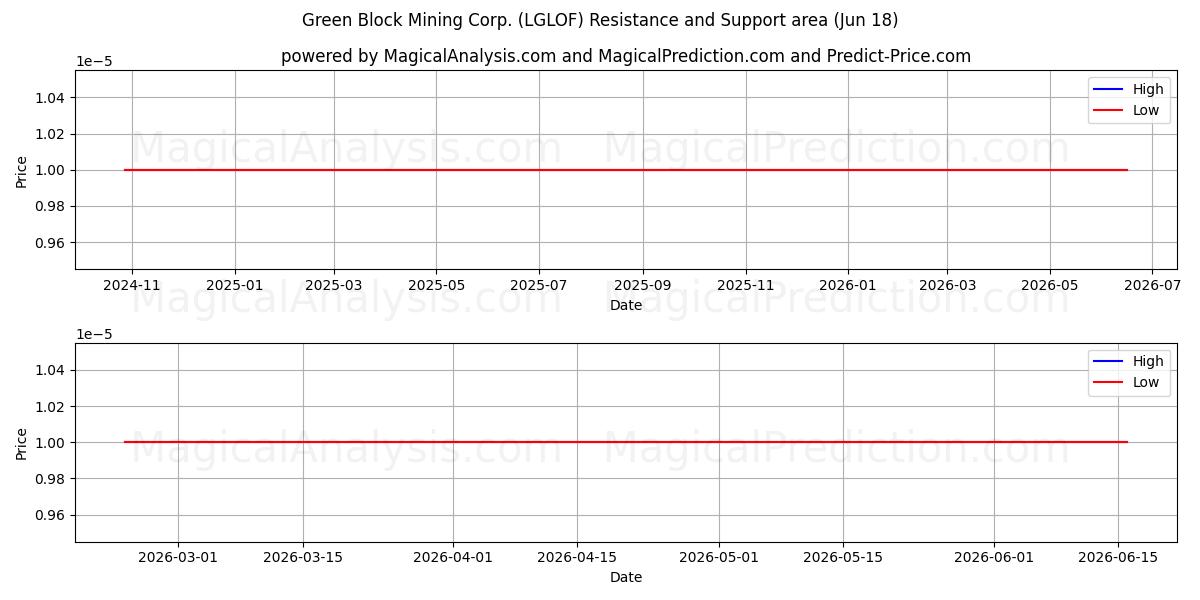
Task: Click the '2026-03-01' x-axis label in the bottom chart
Action: [x=178, y=558]
